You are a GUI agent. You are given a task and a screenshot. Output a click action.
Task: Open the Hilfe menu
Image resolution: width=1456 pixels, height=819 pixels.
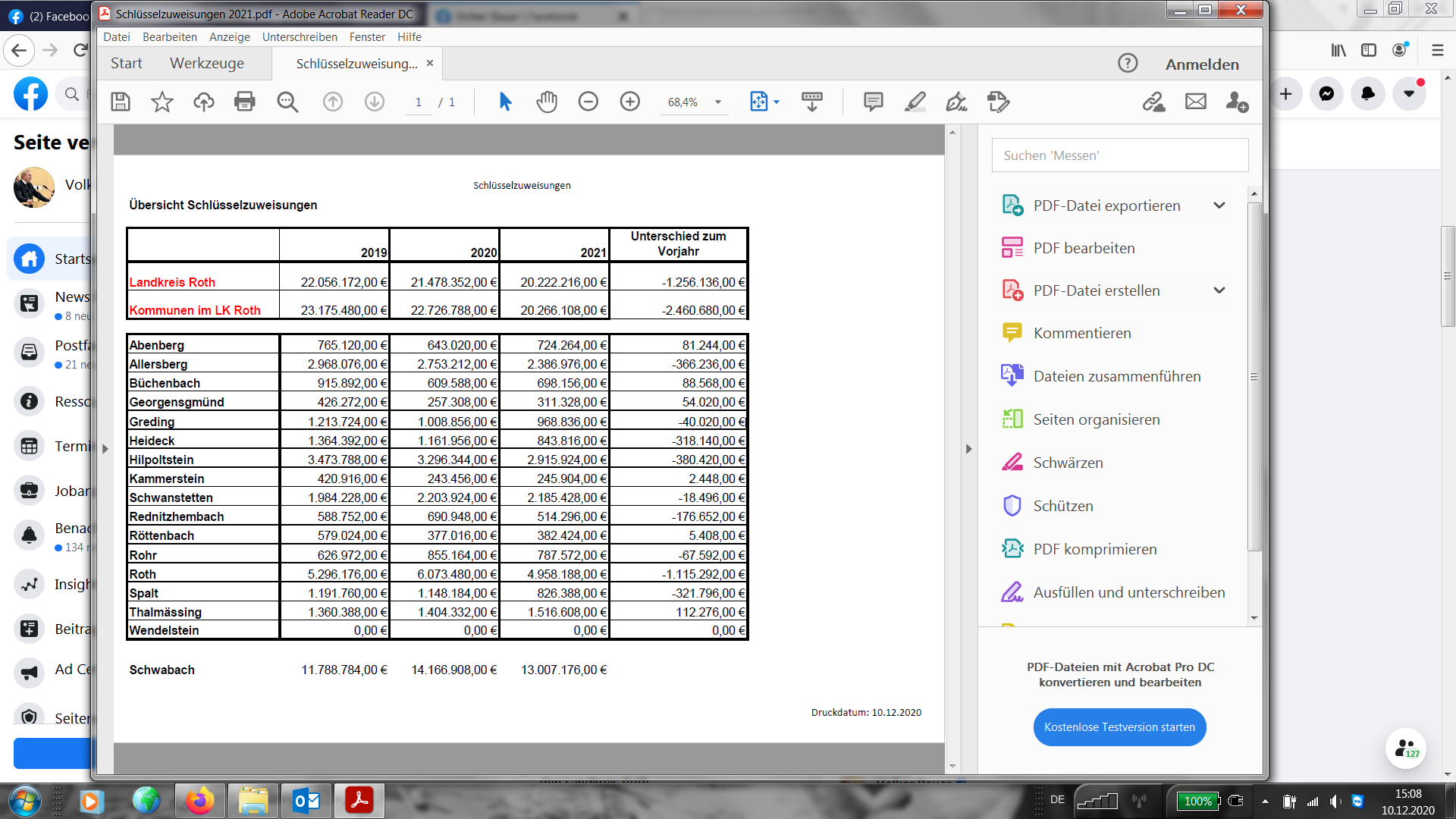pyautogui.click(x=409, y=37)
